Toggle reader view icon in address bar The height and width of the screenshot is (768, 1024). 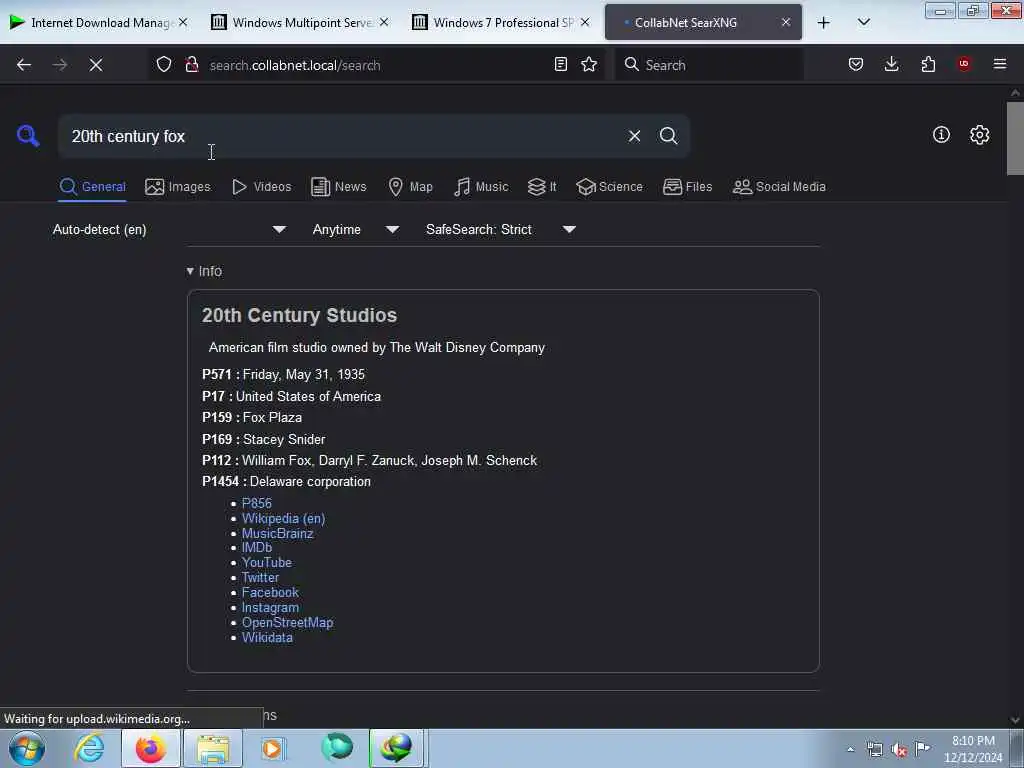coord(560,64)
